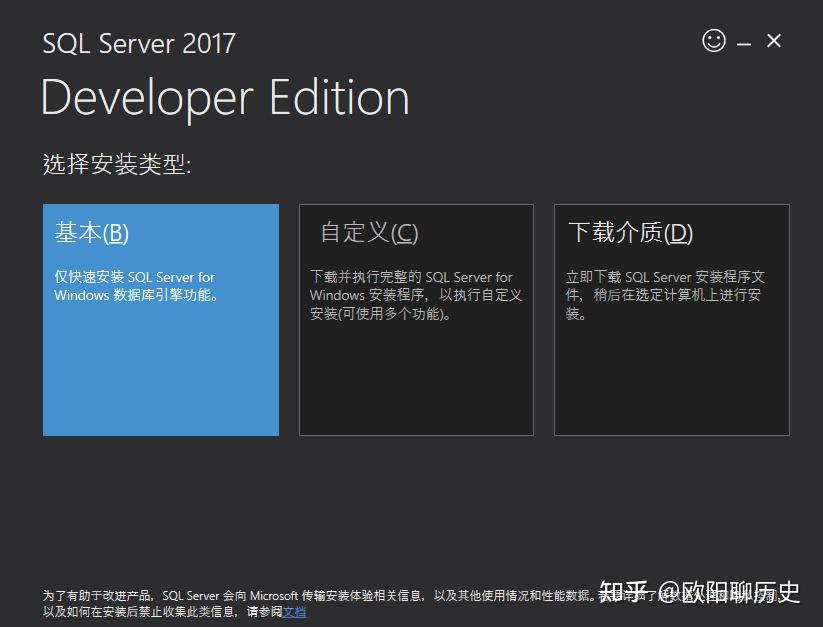Close the SQL Server installer window
The height and width of the screenshot is (627, 823).
pos(774,40)
